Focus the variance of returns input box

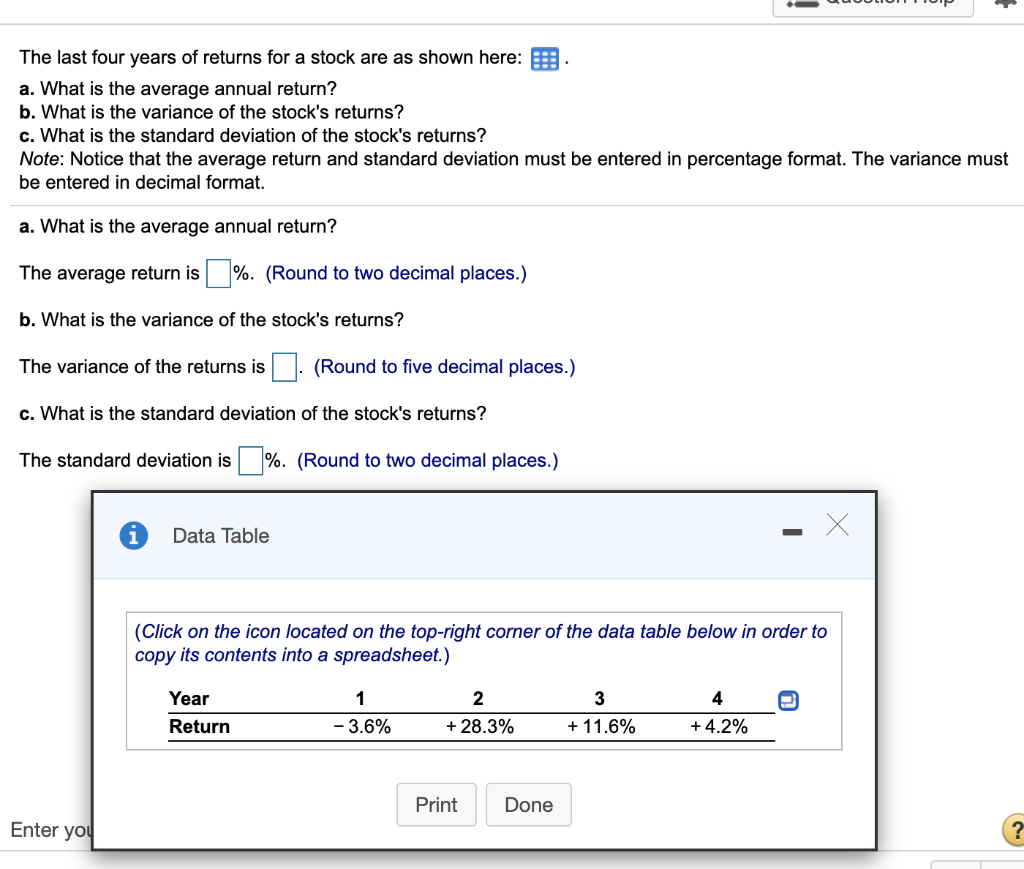[x=284, y=367]
